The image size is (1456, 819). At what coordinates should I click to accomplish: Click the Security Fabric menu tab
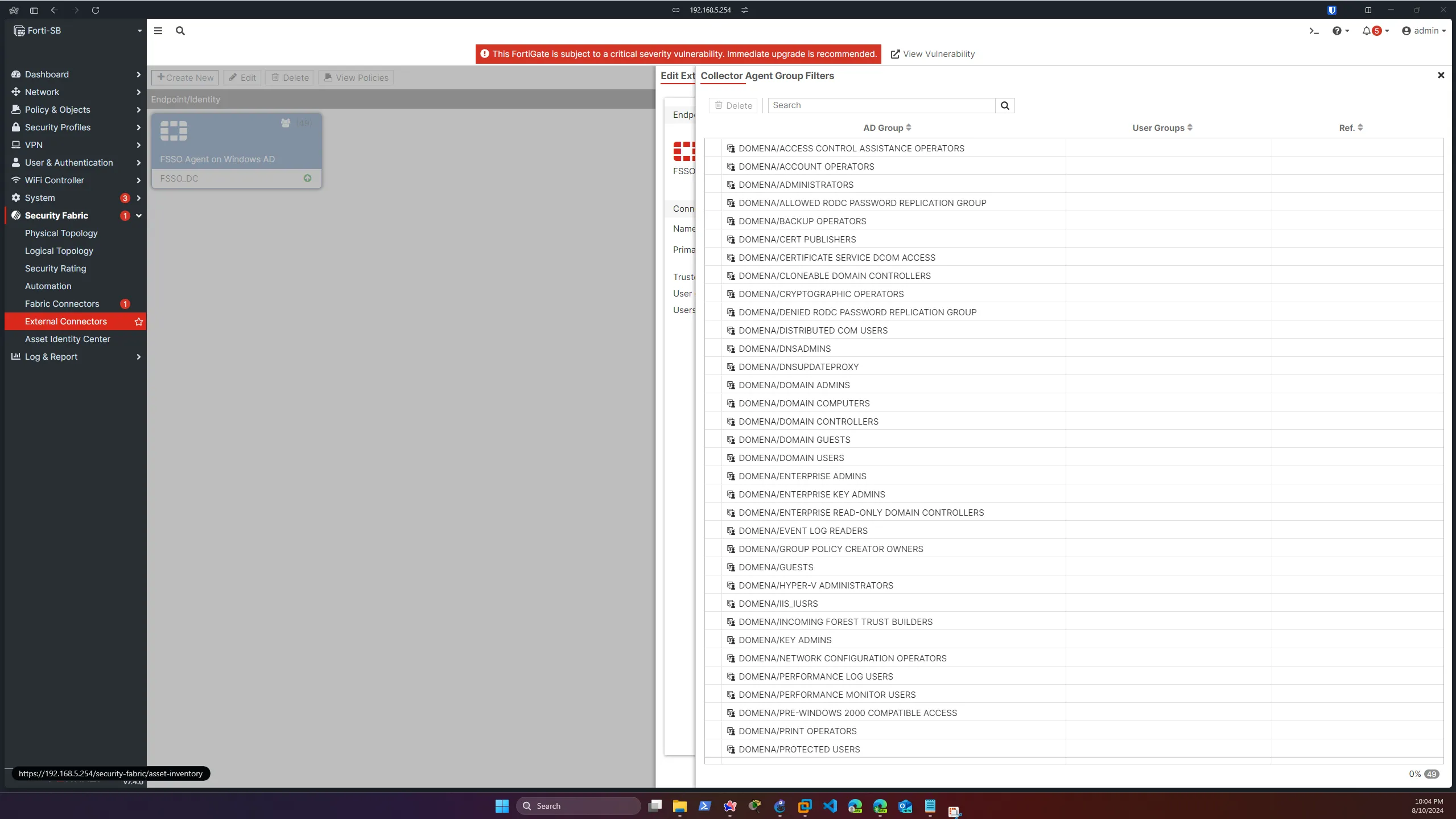pos(56,215)
